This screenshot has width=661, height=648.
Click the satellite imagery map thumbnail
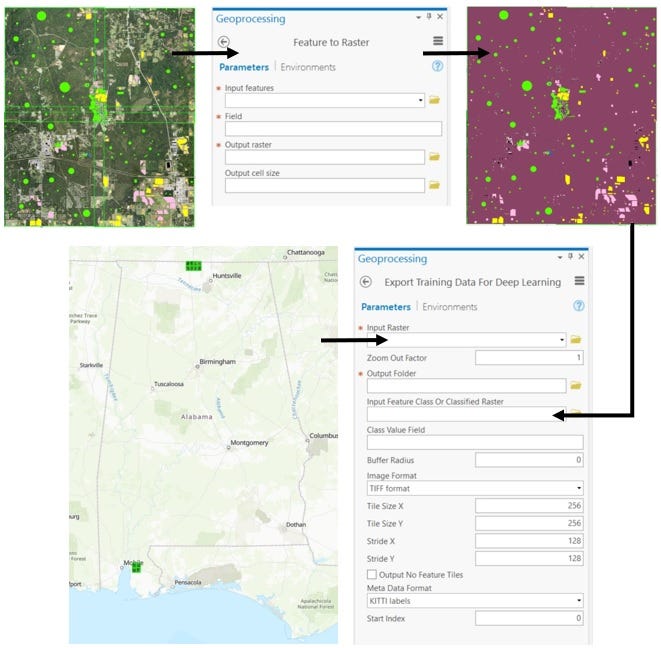[x=99, y=117]
